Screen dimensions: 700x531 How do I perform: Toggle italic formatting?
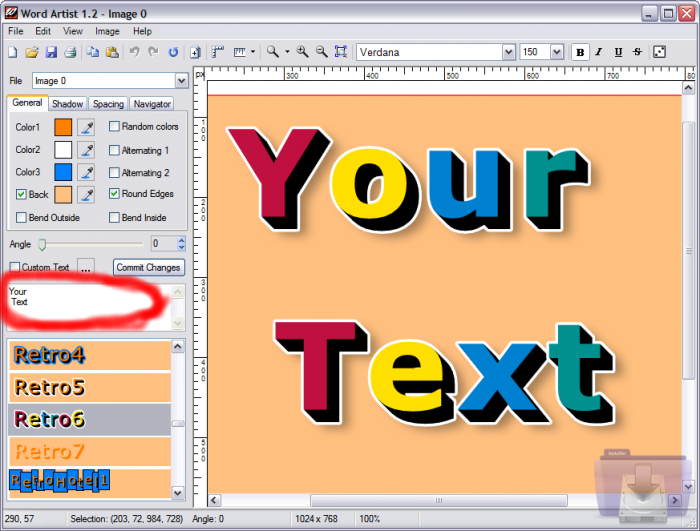point(599,52)
